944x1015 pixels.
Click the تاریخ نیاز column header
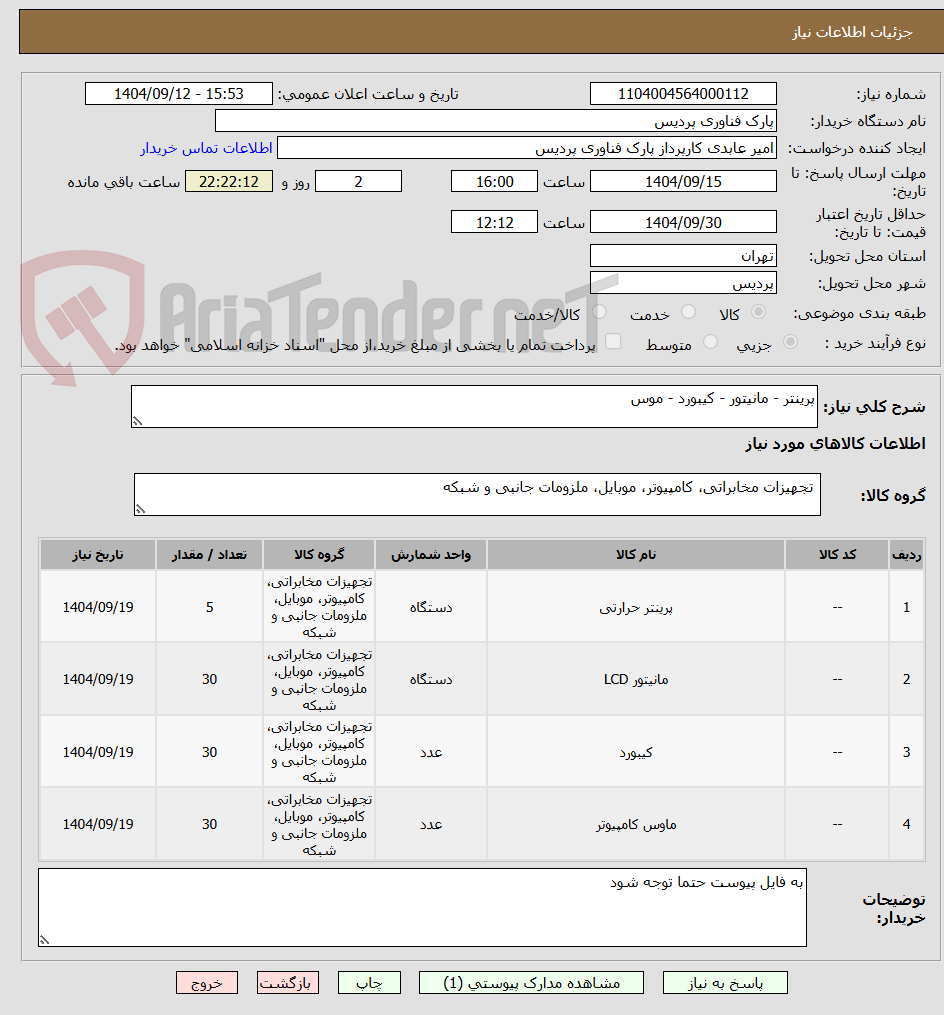(98, 555)
